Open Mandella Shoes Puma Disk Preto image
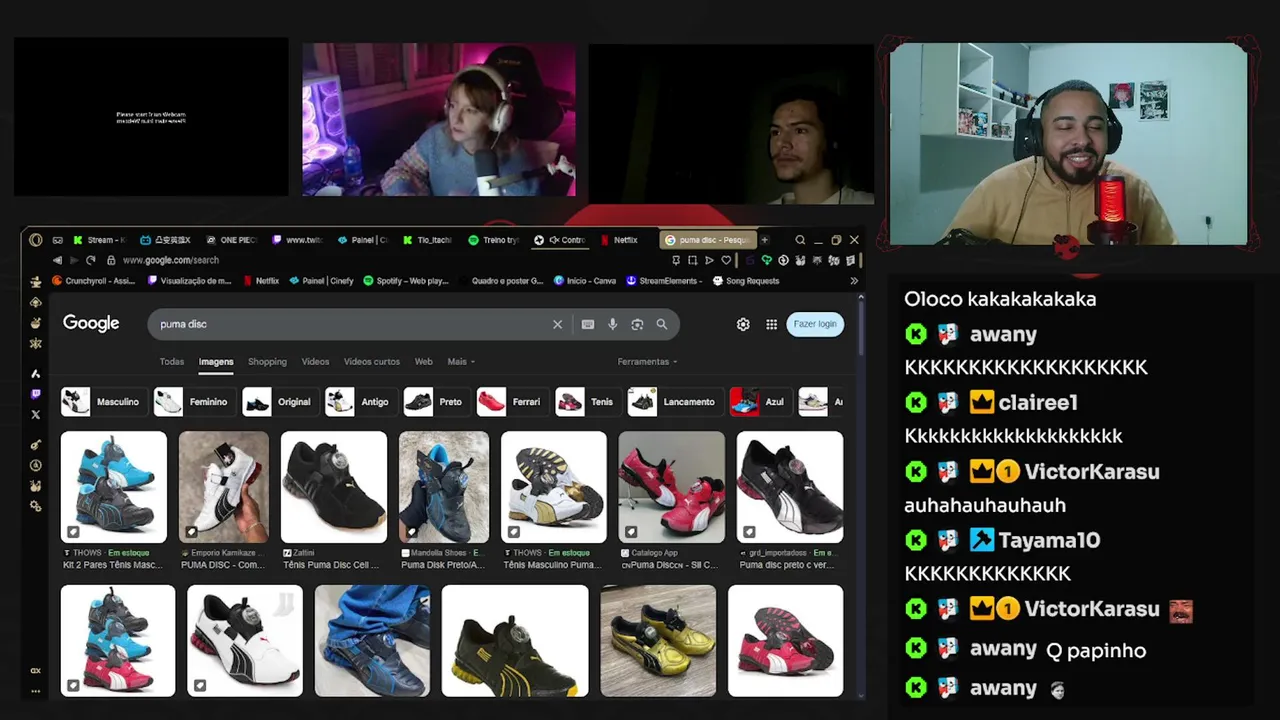Image resolution: width=1280 pixels, height=720 pixels. pyautogui.click(x=444, y=487)
